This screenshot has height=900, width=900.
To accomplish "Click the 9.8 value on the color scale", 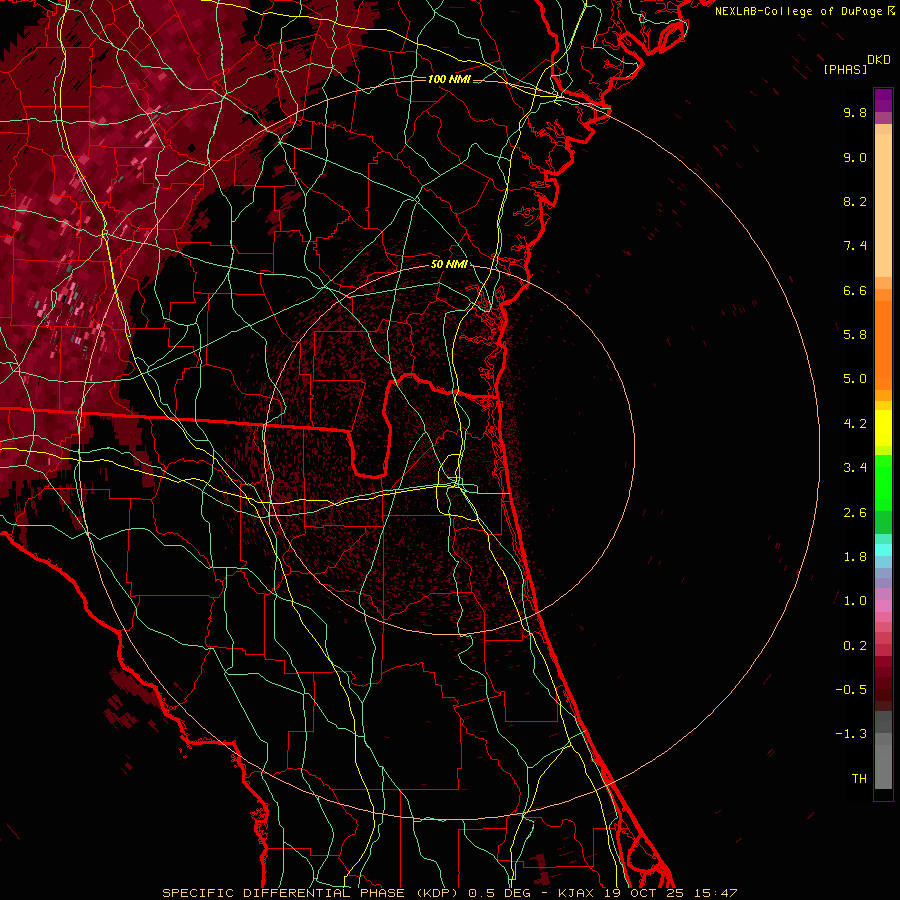I will coord(855,112).
